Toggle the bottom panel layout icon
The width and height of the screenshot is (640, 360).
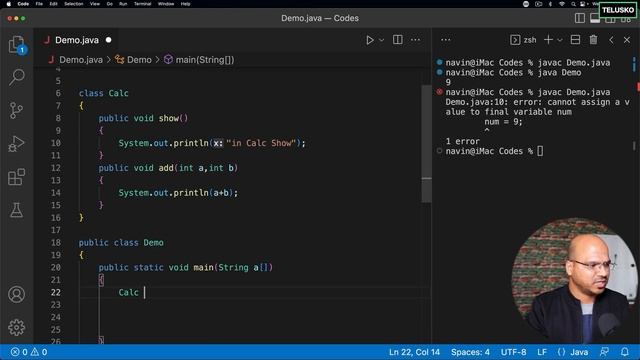[595, 18]
